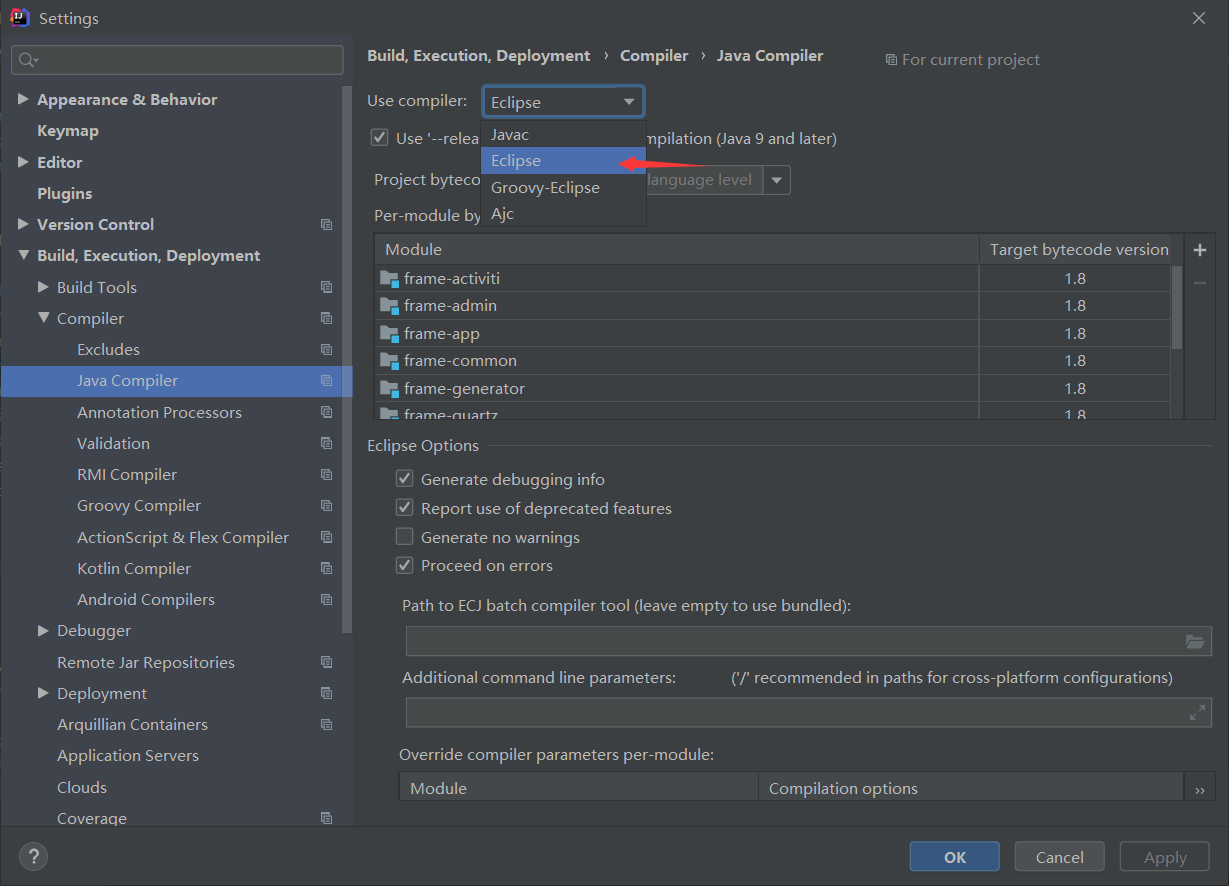
Task: Expand Appearance & Behavior section
Action: [x=23, y=99]
